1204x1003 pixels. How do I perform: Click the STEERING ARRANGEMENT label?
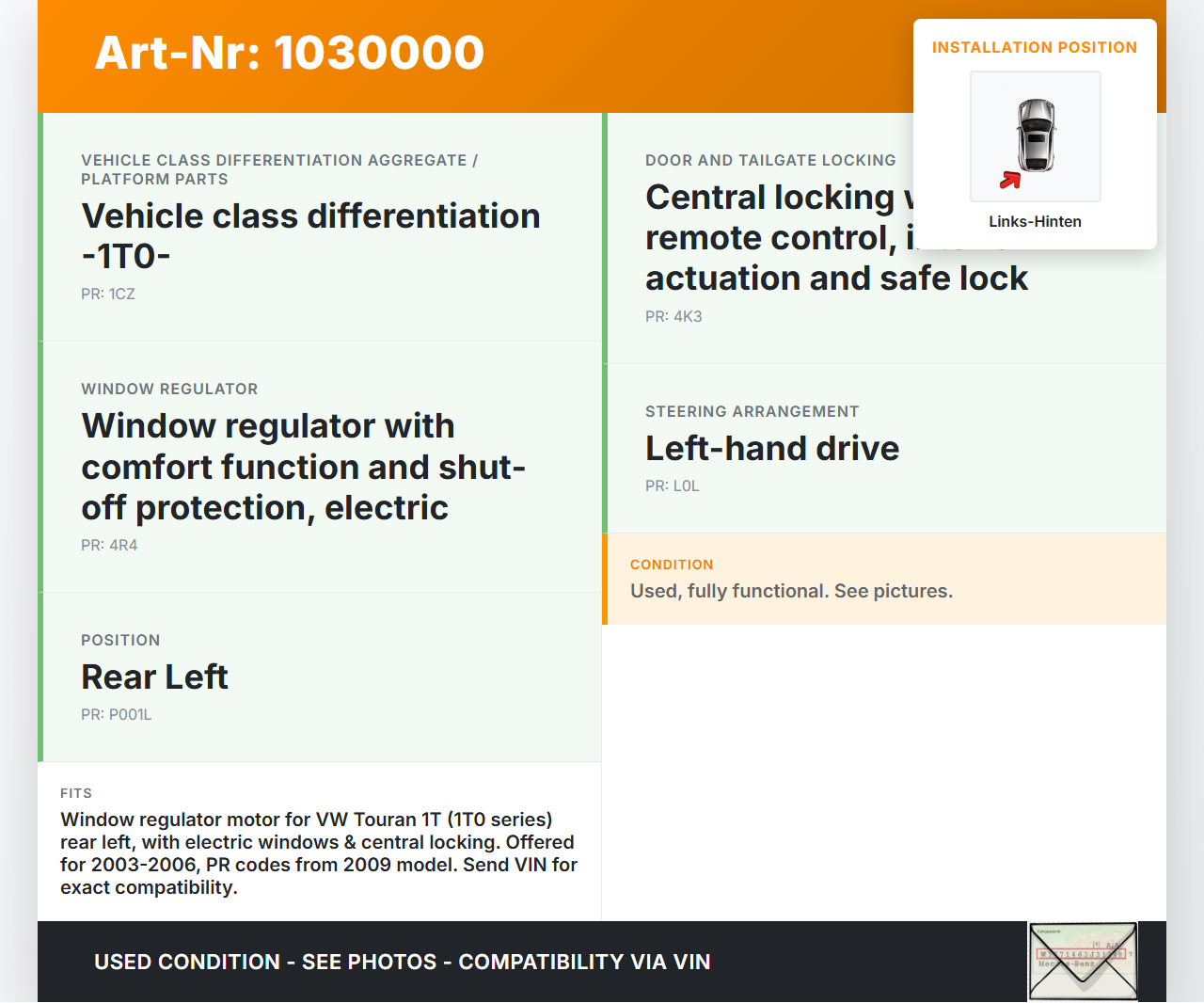pos(752,411)
